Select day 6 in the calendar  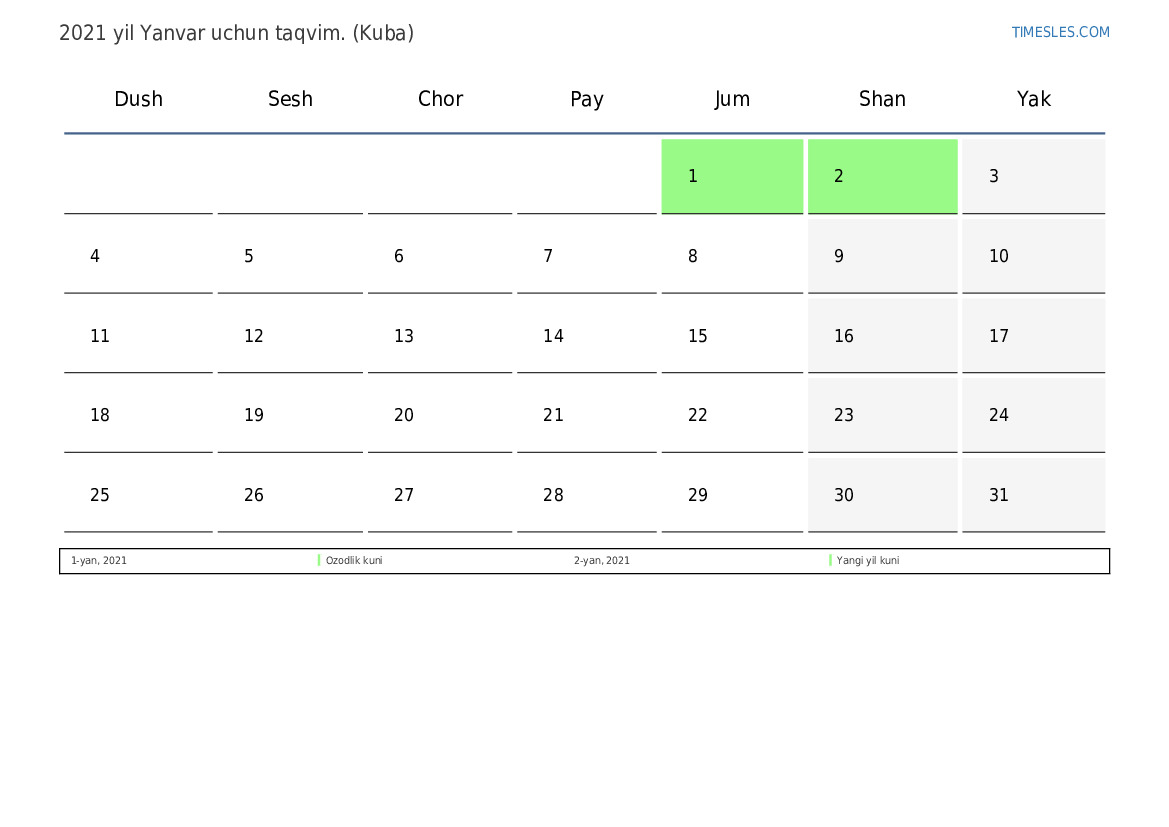point(440,256)
